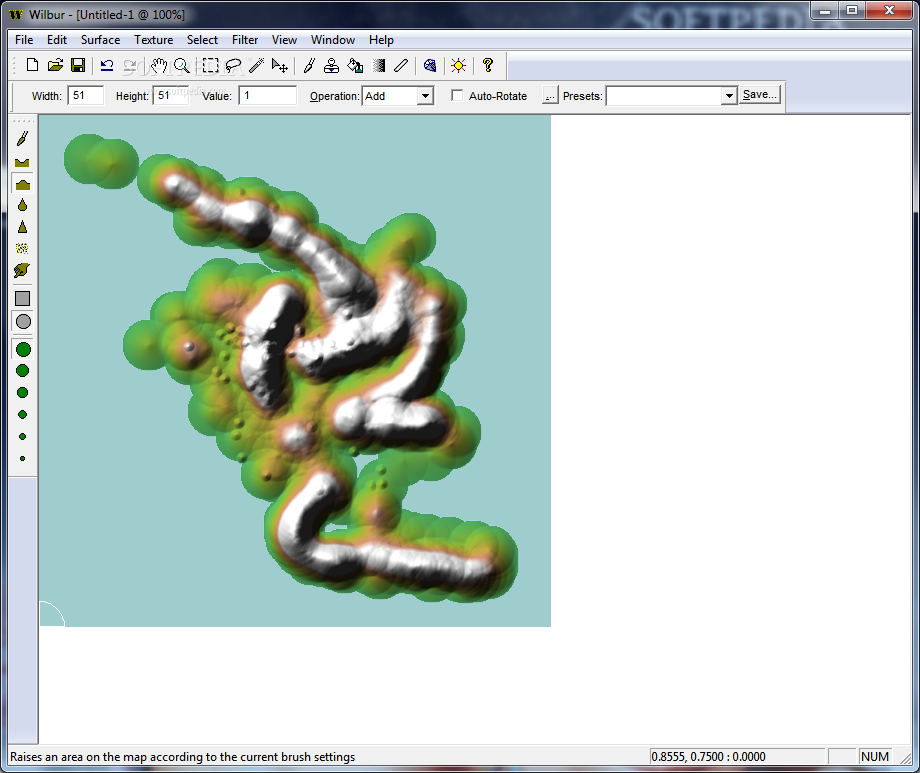Select the stamp tool in toolbar
The image size is (920, 773).
tap(332, 65)
